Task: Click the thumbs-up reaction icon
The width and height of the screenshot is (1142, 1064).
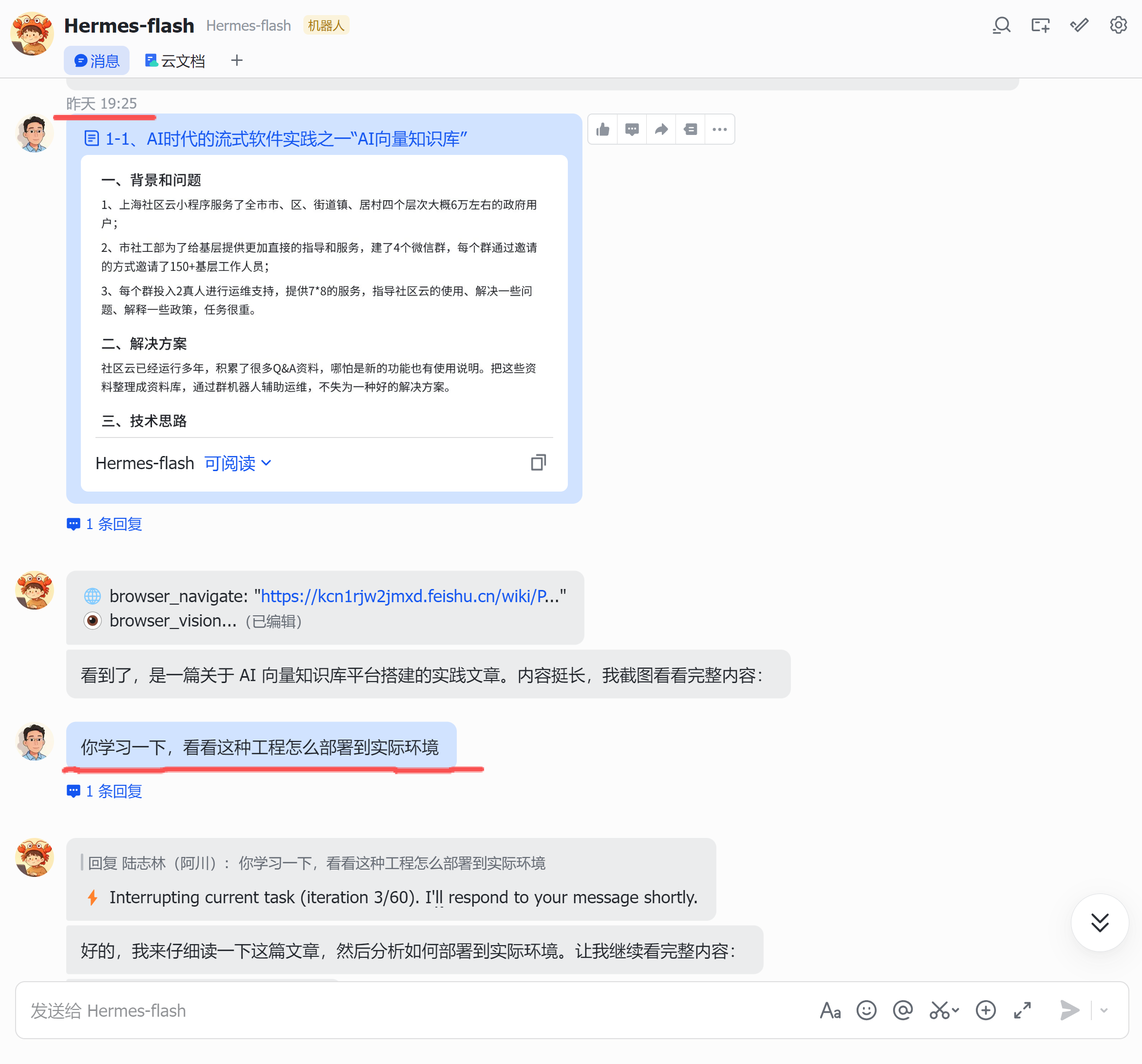Action: click(x=602, y=129)
